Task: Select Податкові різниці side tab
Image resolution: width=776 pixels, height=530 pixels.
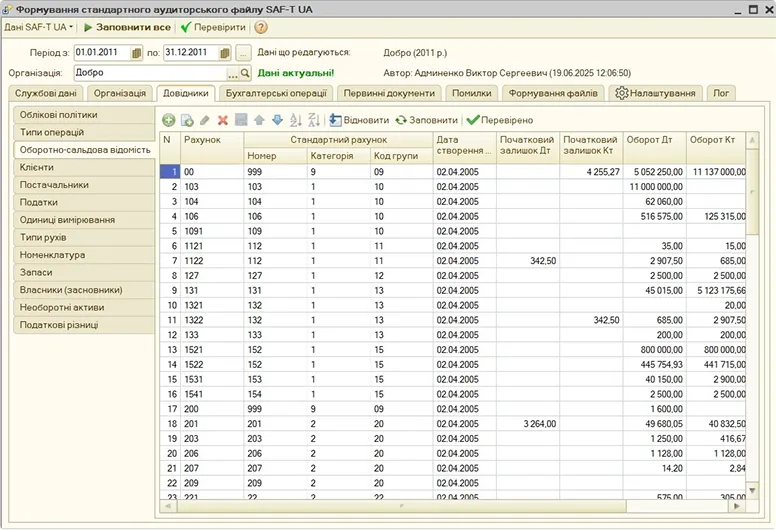Action: (84, 325)
